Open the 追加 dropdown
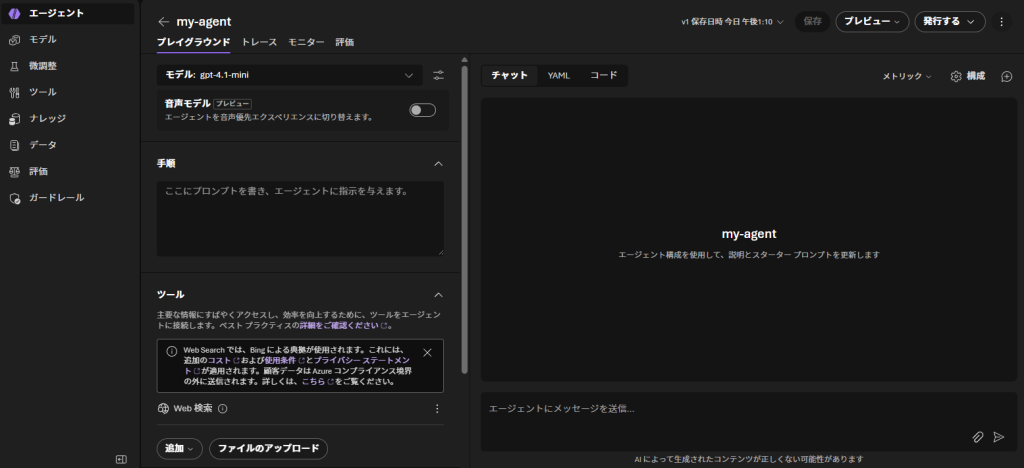1024x468 pixels. [180, 448]
